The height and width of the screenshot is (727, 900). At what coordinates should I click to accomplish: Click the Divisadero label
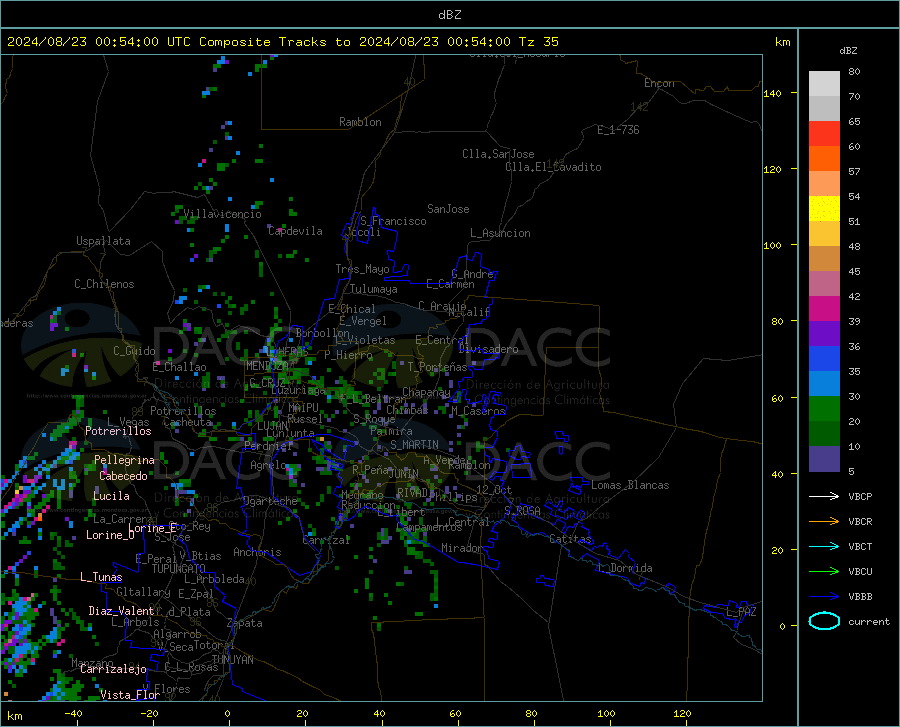click(488, 349)
